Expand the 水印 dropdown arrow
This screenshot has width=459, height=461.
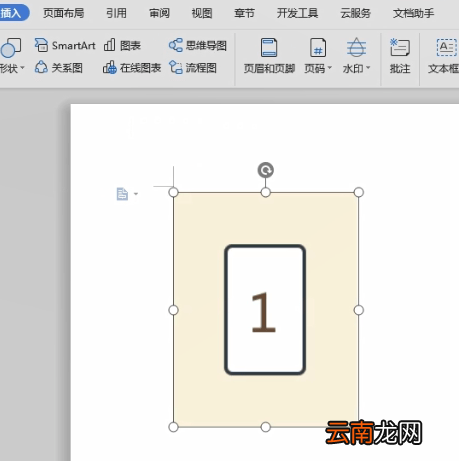(x=368, y=68)
